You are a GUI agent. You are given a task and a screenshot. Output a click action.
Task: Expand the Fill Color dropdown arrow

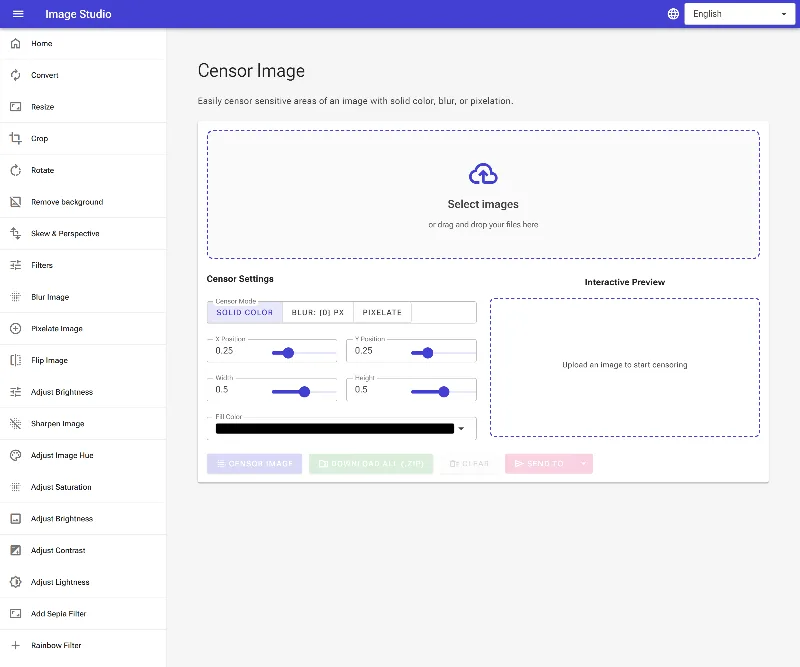point(461,429)
